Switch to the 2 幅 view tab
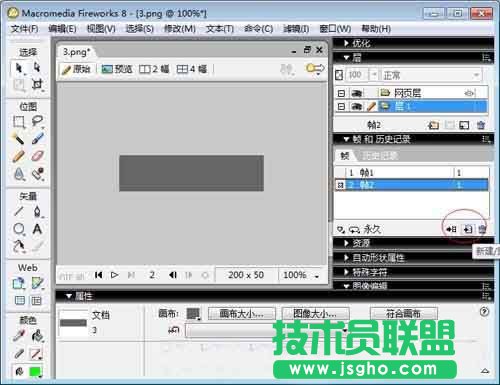 (x=154, y=69)
